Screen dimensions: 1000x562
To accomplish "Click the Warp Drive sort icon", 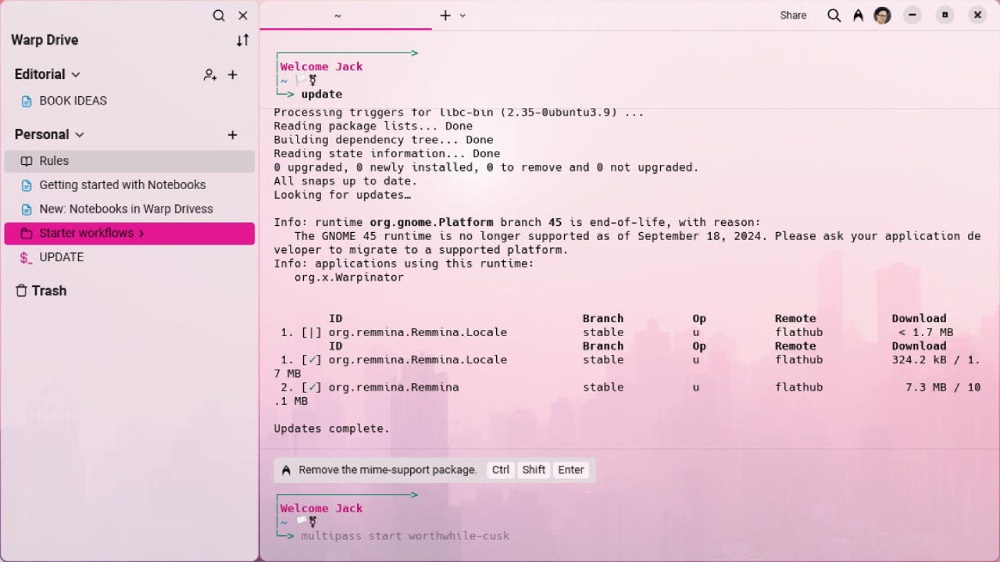I will point(242,40).
